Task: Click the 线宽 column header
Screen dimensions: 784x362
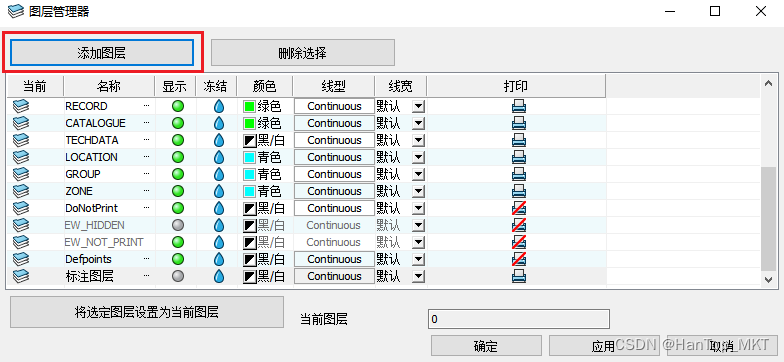Action: [400, 86]
